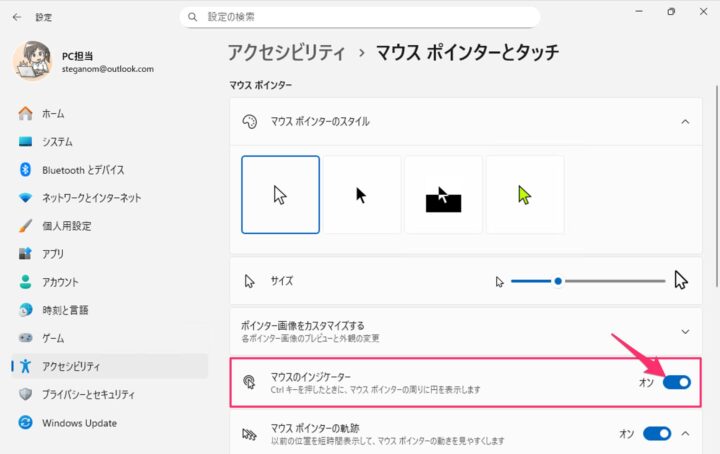720x454 pixels.
Task: Disable マウス ポインターの軌跡 toggle
Action: [656, 433]
